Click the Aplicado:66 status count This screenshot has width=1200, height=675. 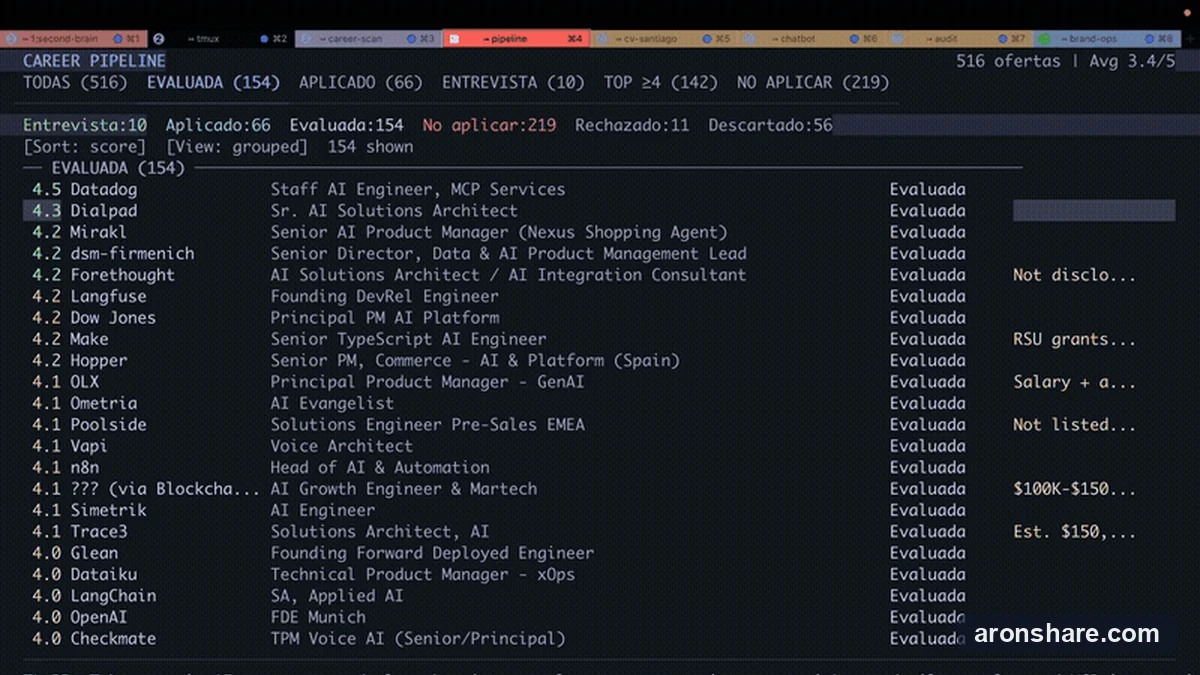click(218, 125)
